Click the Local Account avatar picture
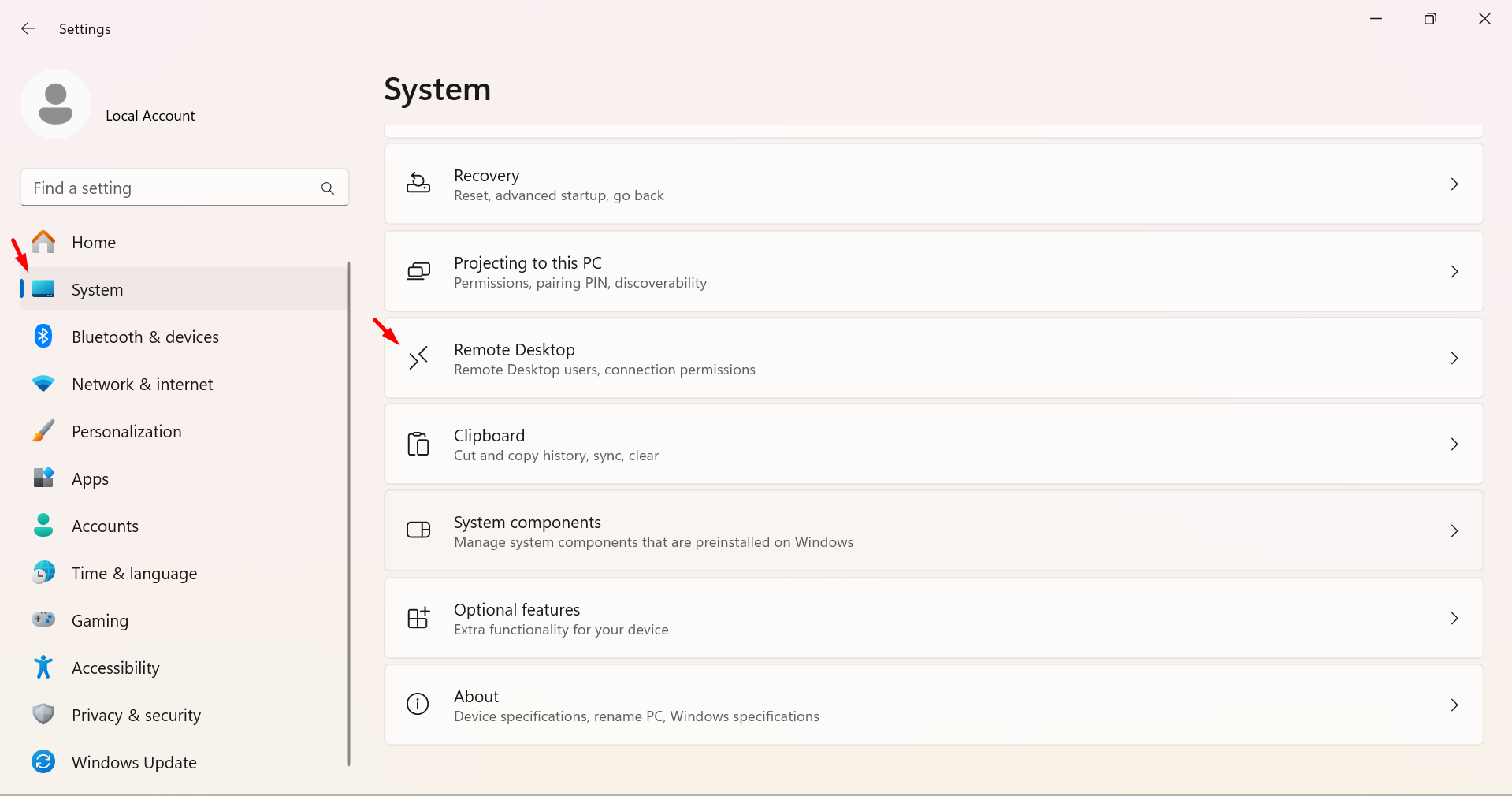The height and width of the screenshot is (796, 1512). tap(56, 105)
